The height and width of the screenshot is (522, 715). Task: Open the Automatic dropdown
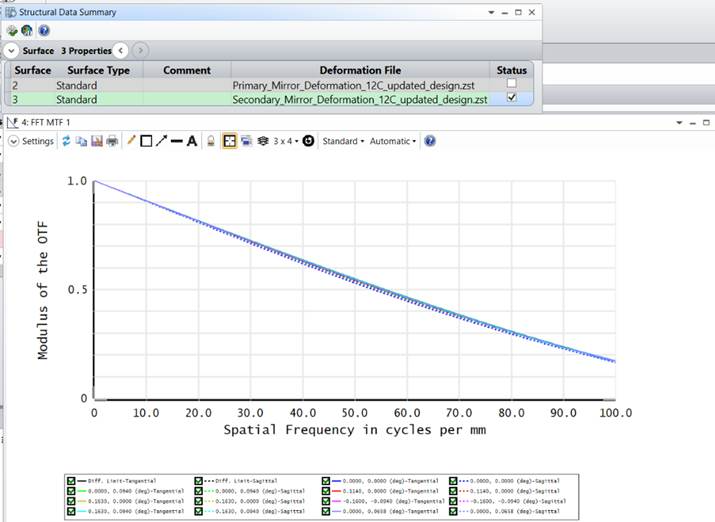coord(393,141)
